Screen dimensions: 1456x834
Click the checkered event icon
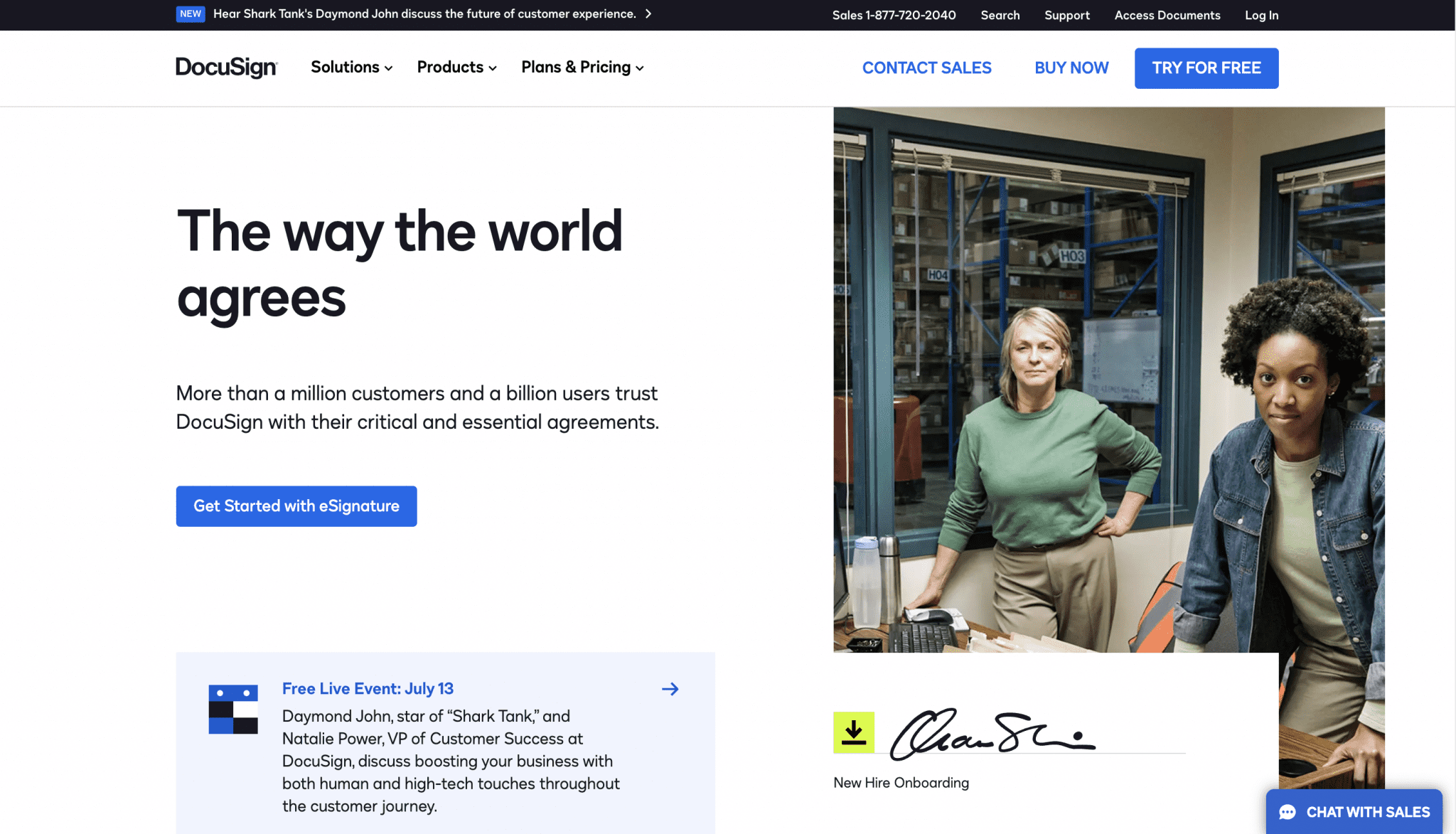[233, 709]
